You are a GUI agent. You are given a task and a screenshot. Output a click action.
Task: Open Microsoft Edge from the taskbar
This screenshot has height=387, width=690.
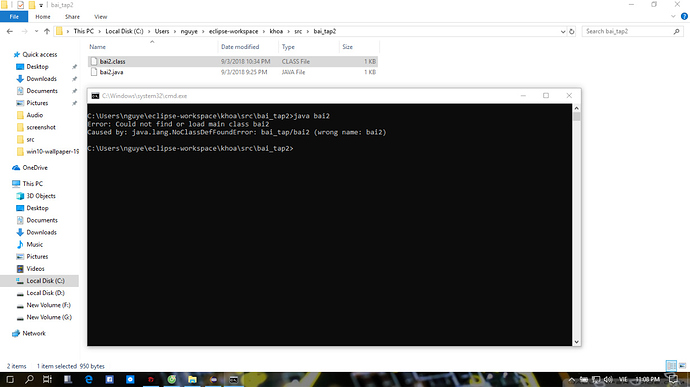(x=89, y=379)
